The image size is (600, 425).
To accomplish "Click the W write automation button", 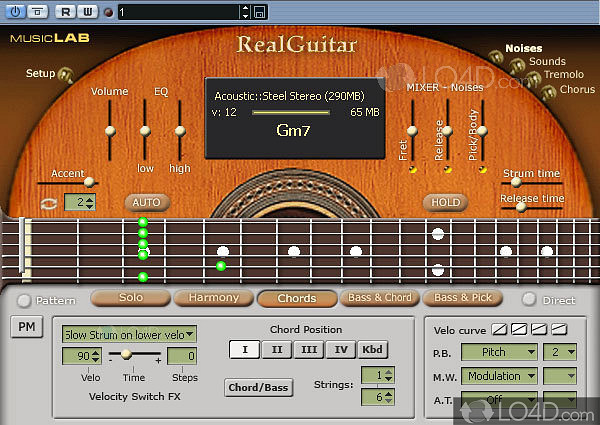I will click(88, 11).
